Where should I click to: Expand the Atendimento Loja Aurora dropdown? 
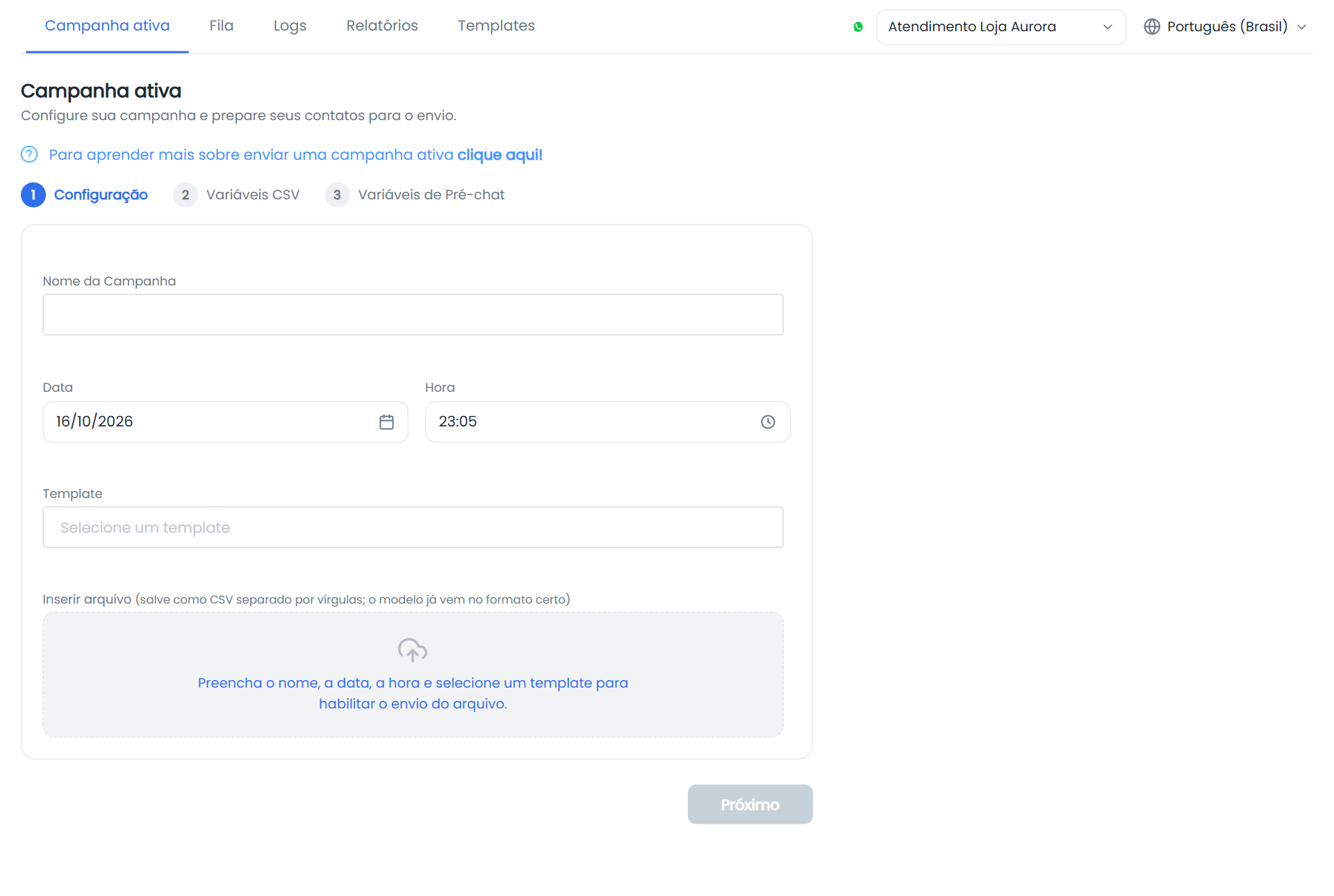click(x=1000, y=27)
